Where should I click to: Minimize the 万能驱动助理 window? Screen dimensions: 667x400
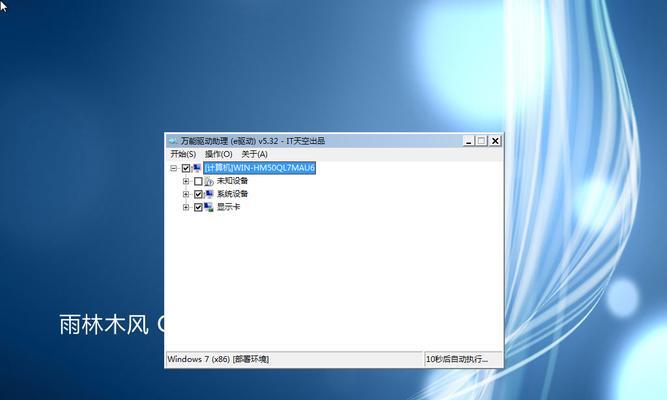pos(468,141)
